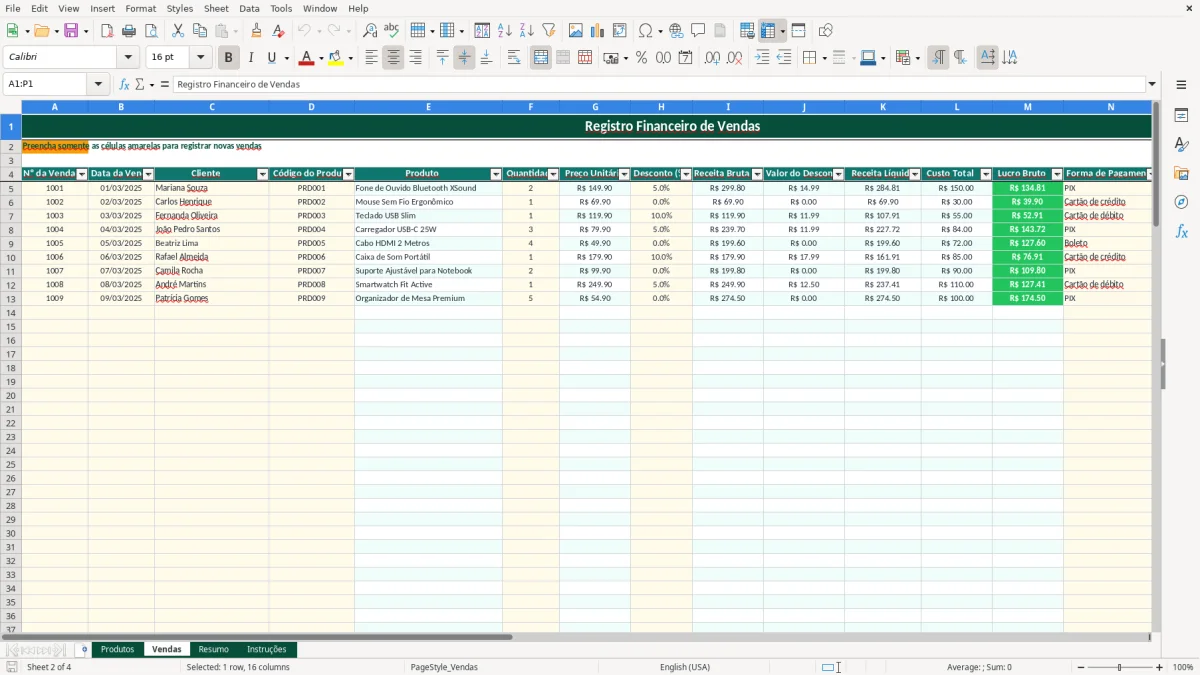
Task: Click the Cut scissors icon
Action: click(x=178, y=31)
